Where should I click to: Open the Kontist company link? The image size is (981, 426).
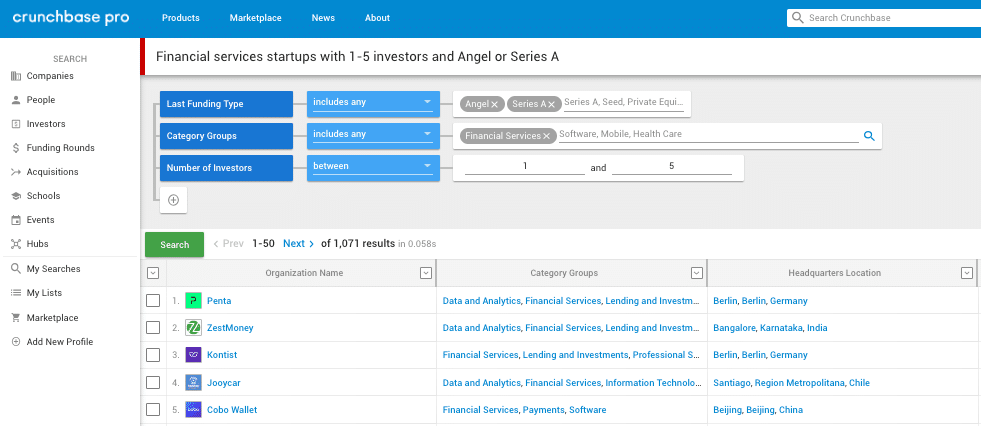222,355
